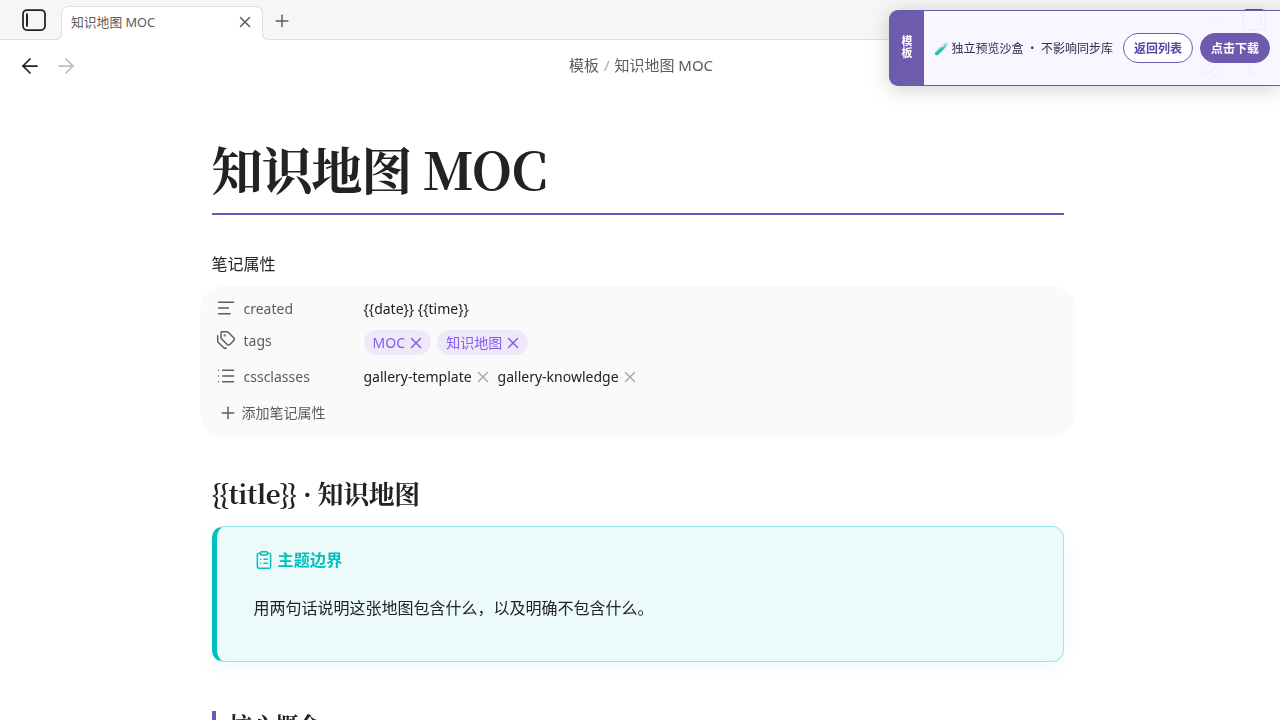Remove gallery-knowledge css class

(x=630, y=377)
